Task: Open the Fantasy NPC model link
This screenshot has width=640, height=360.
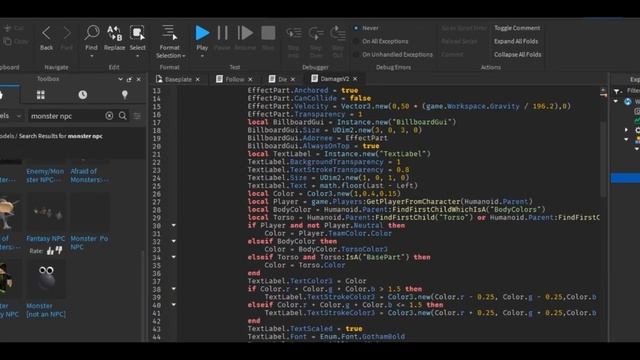Action: [x=45, y=238]
